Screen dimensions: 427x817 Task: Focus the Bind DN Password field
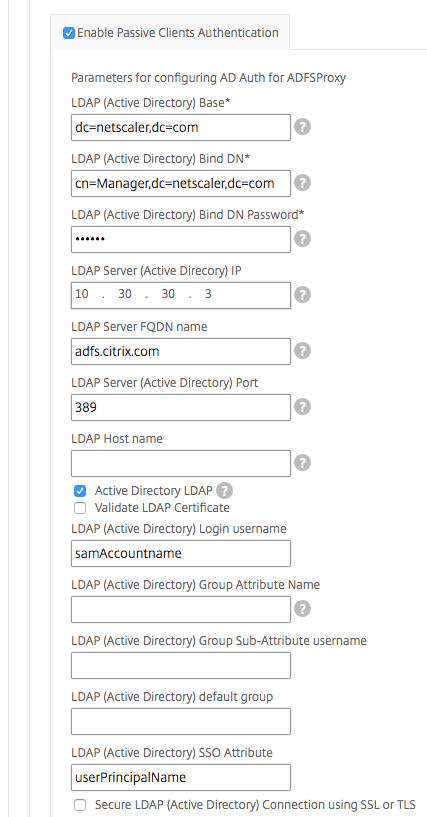pos(181,239)
